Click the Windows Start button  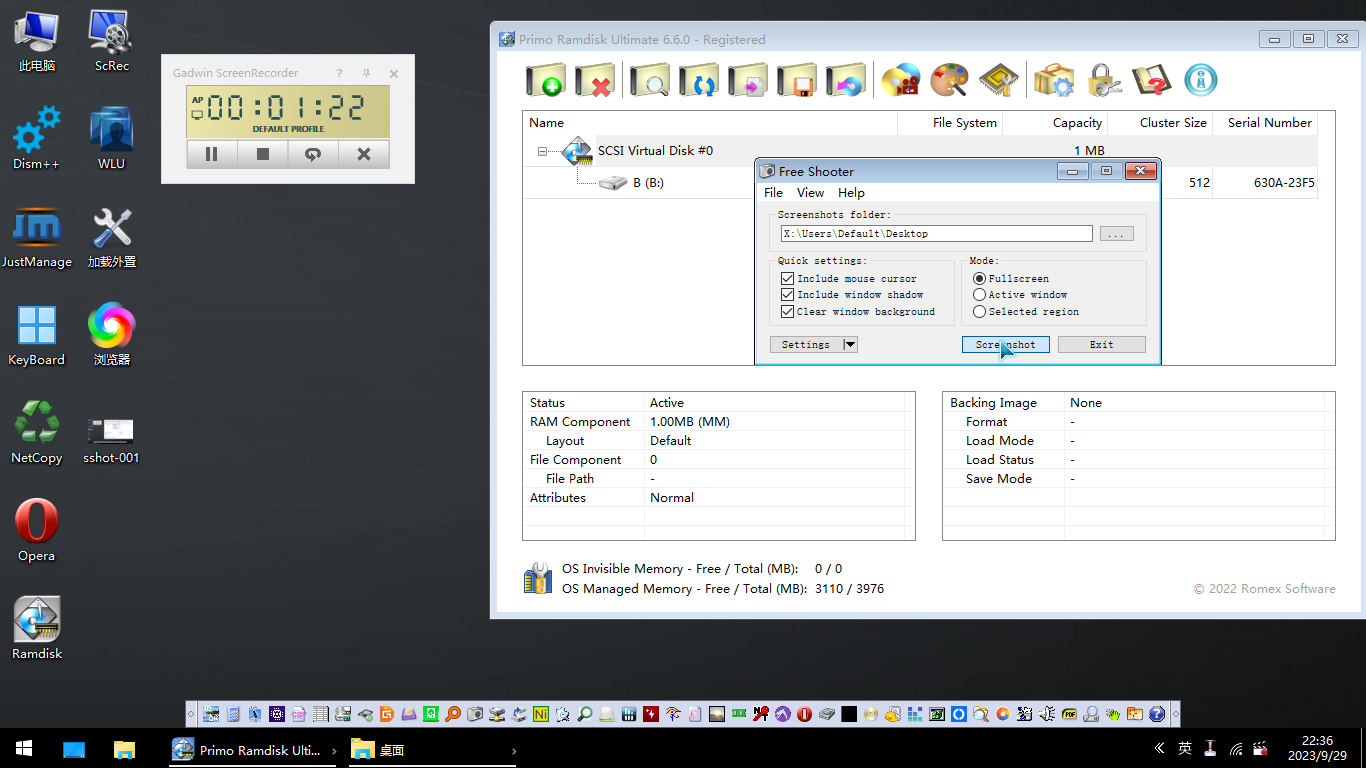click(24, 748)
